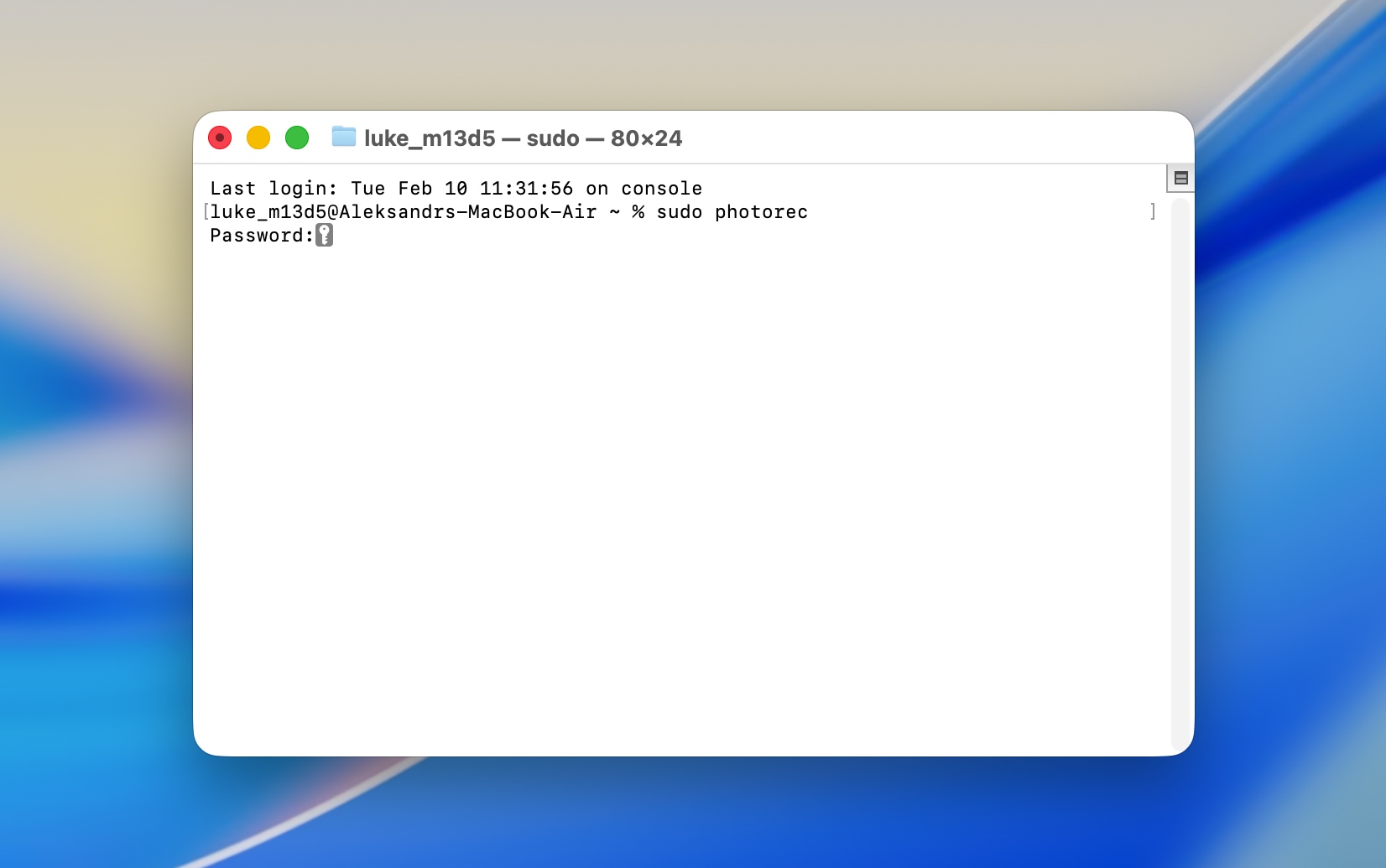Click the split pane icon in Terminal
The height and width of the screenshot is (868, 1386).
point(1180,178)
